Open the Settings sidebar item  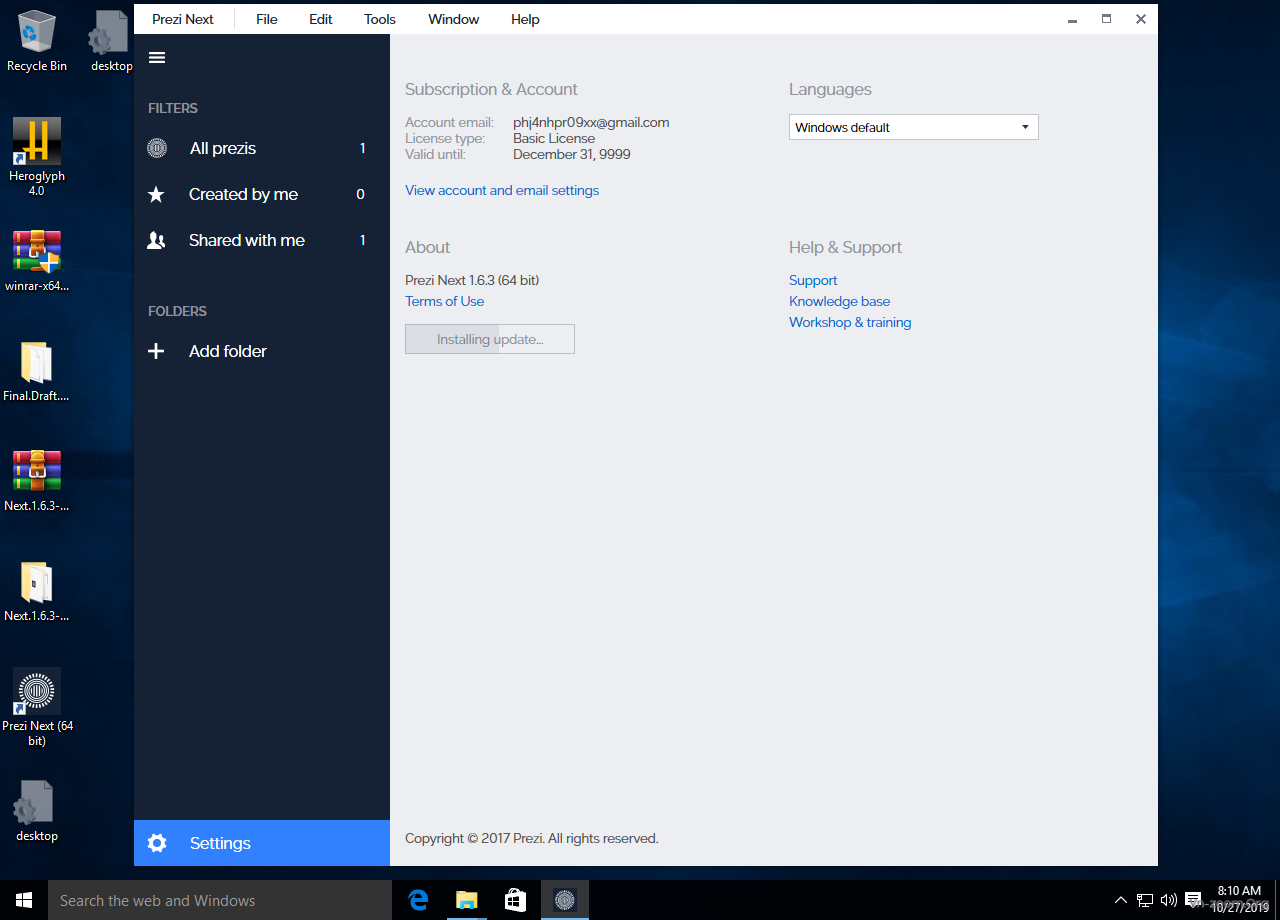click(261, 843)
